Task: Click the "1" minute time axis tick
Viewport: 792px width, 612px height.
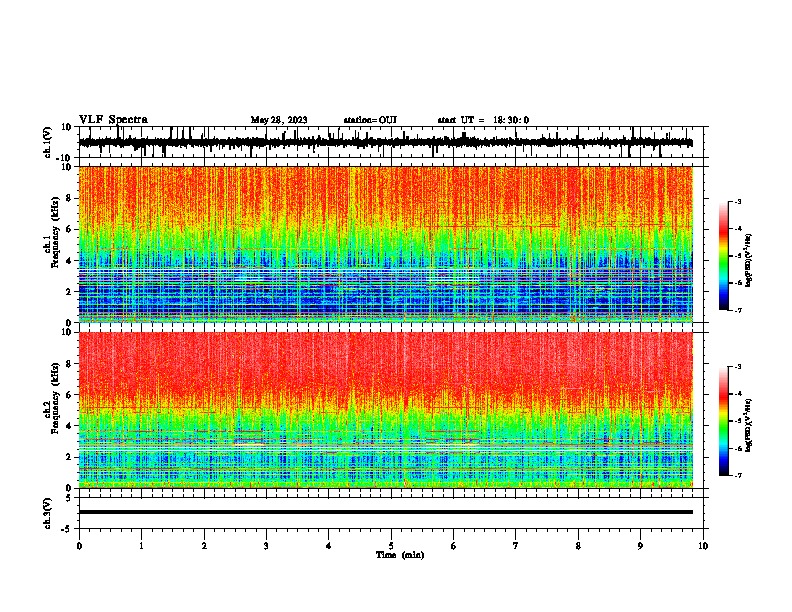Action: 141,546
